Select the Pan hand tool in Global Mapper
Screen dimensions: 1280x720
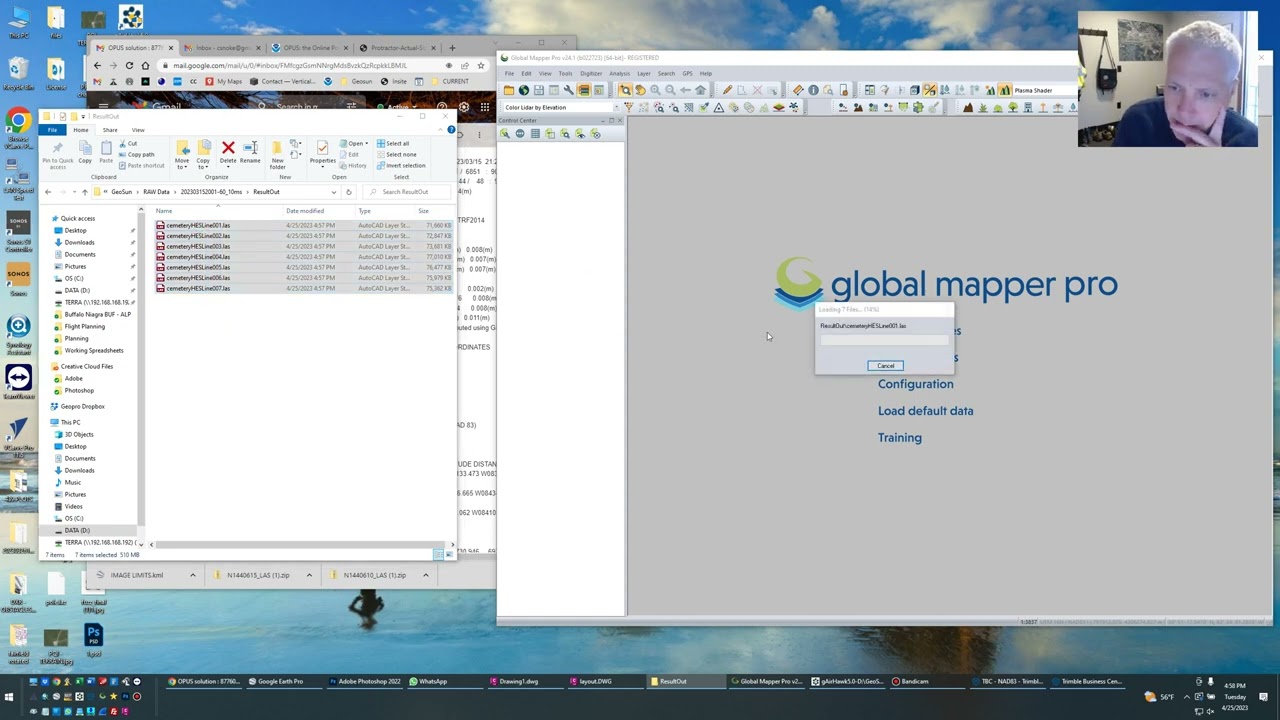640,90
